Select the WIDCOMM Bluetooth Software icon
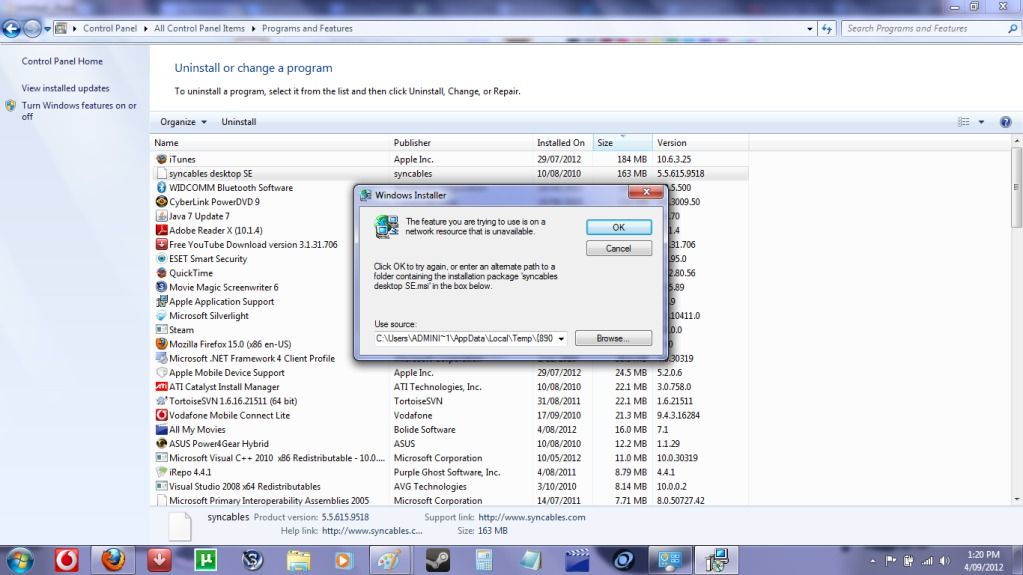Image resolution: width=1023 pixels, height=575 pixels. click(x=161, y=187)
